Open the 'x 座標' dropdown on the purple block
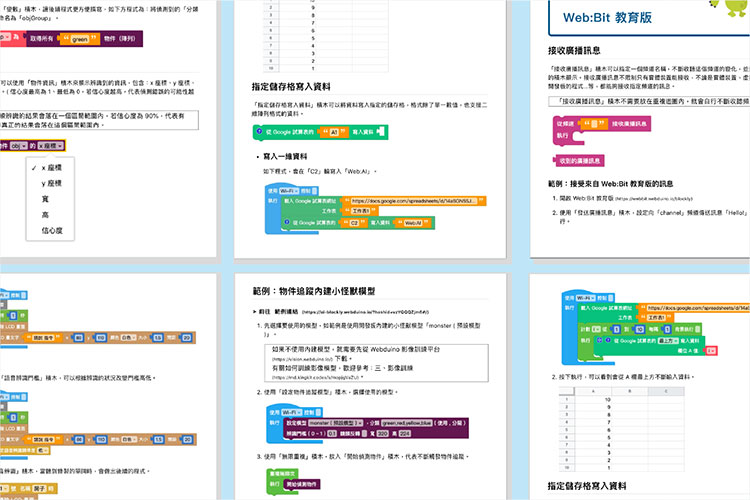Image resolution: width=750 pixels, height=500 pixels. (x=51, y=145)
